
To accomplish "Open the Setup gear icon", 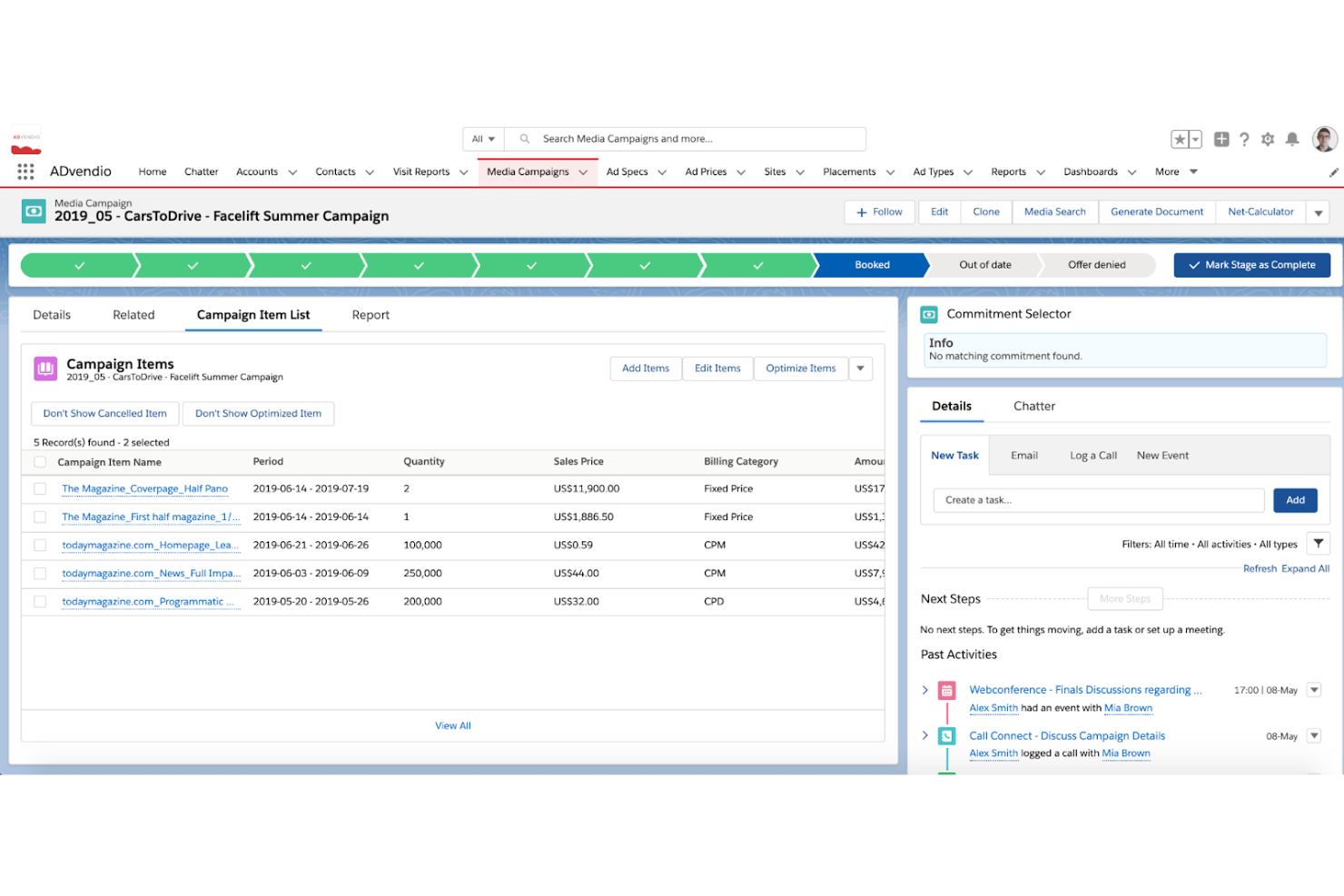I will (x=1268, y=139).
